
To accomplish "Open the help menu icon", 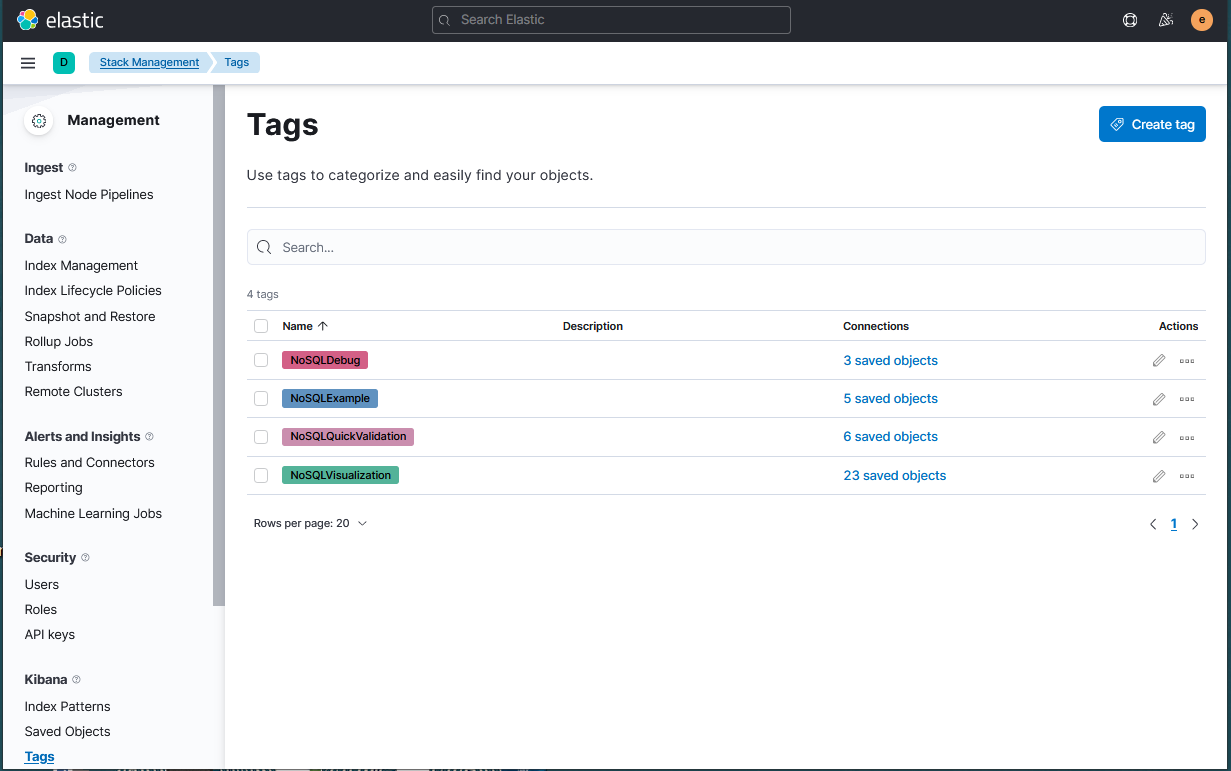I will pyautogui.click(x=1130, y=20).
